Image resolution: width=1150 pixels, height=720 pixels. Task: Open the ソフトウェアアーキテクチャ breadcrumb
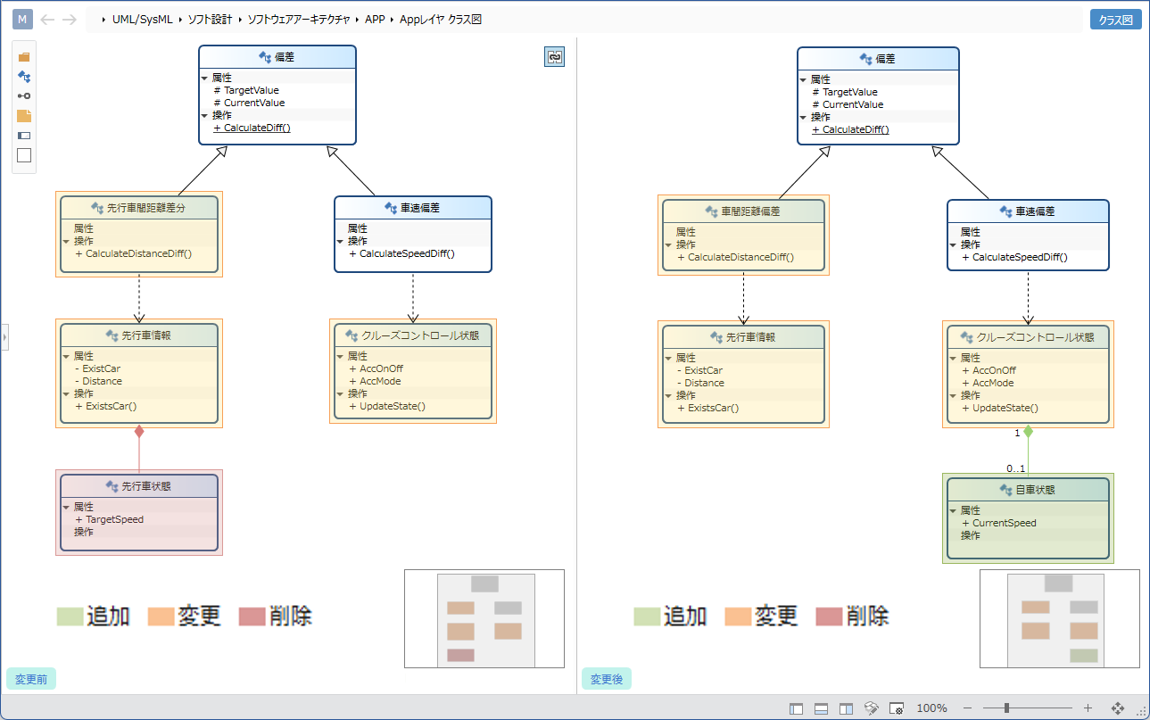point(299,20)
